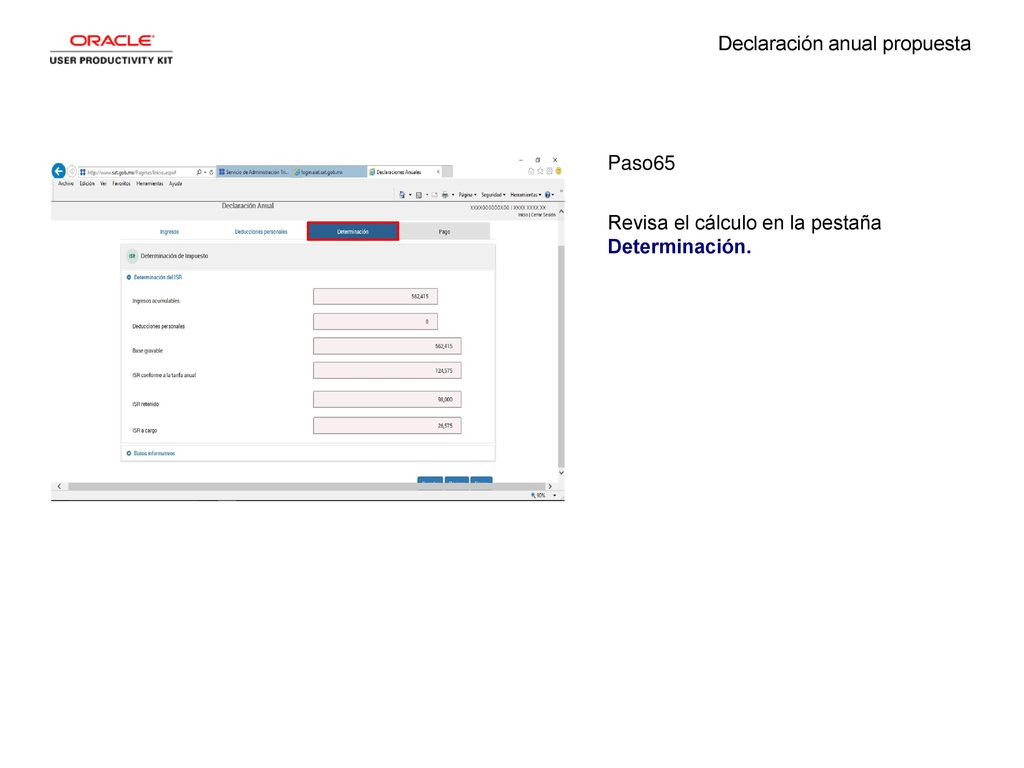Open the print options dropdown arrow
Image resolution: width=1024 pixels, height=768 pixels.
(x=453, y=195)
